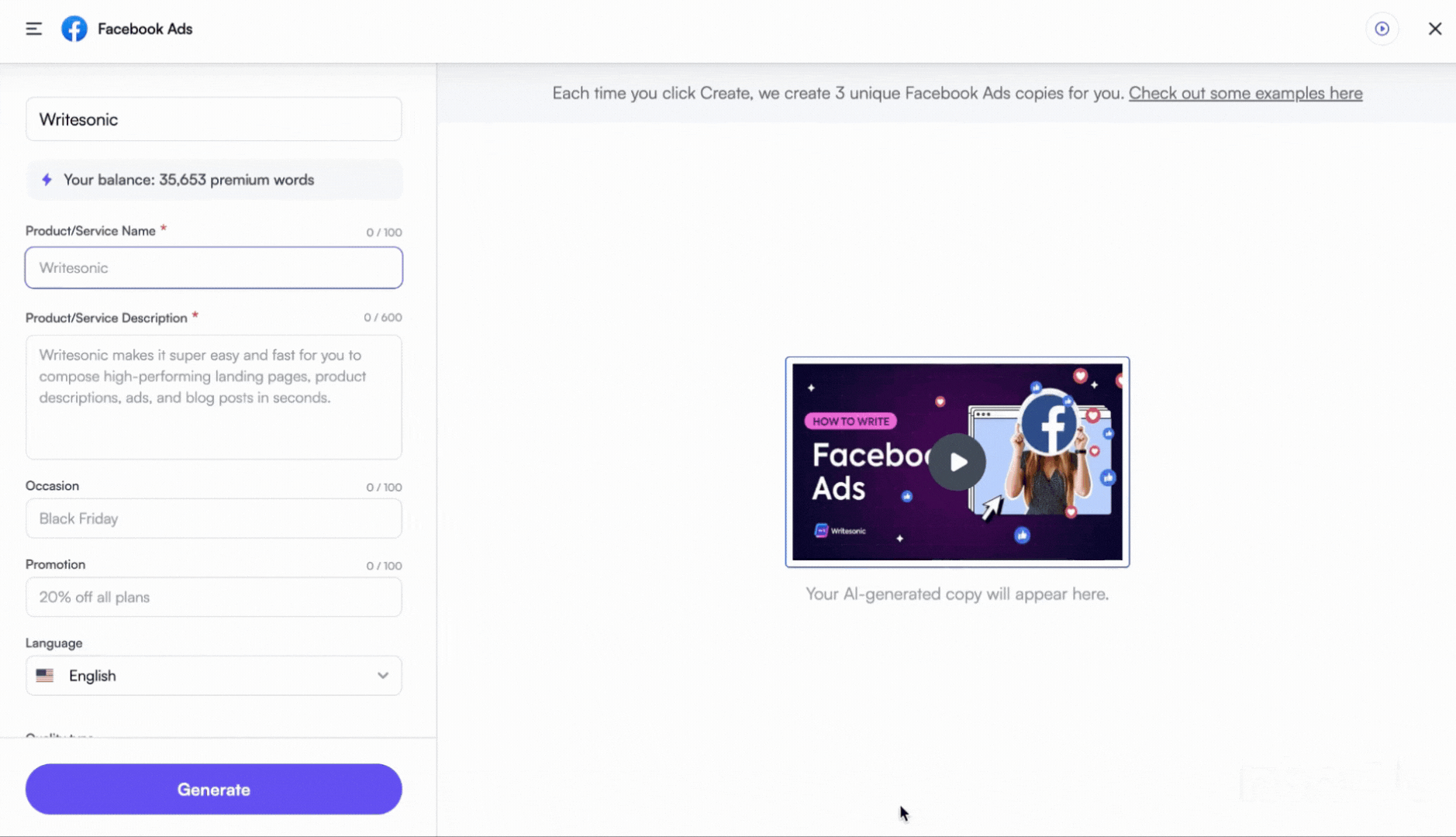Click the premium words balance banner

(213, 179)
